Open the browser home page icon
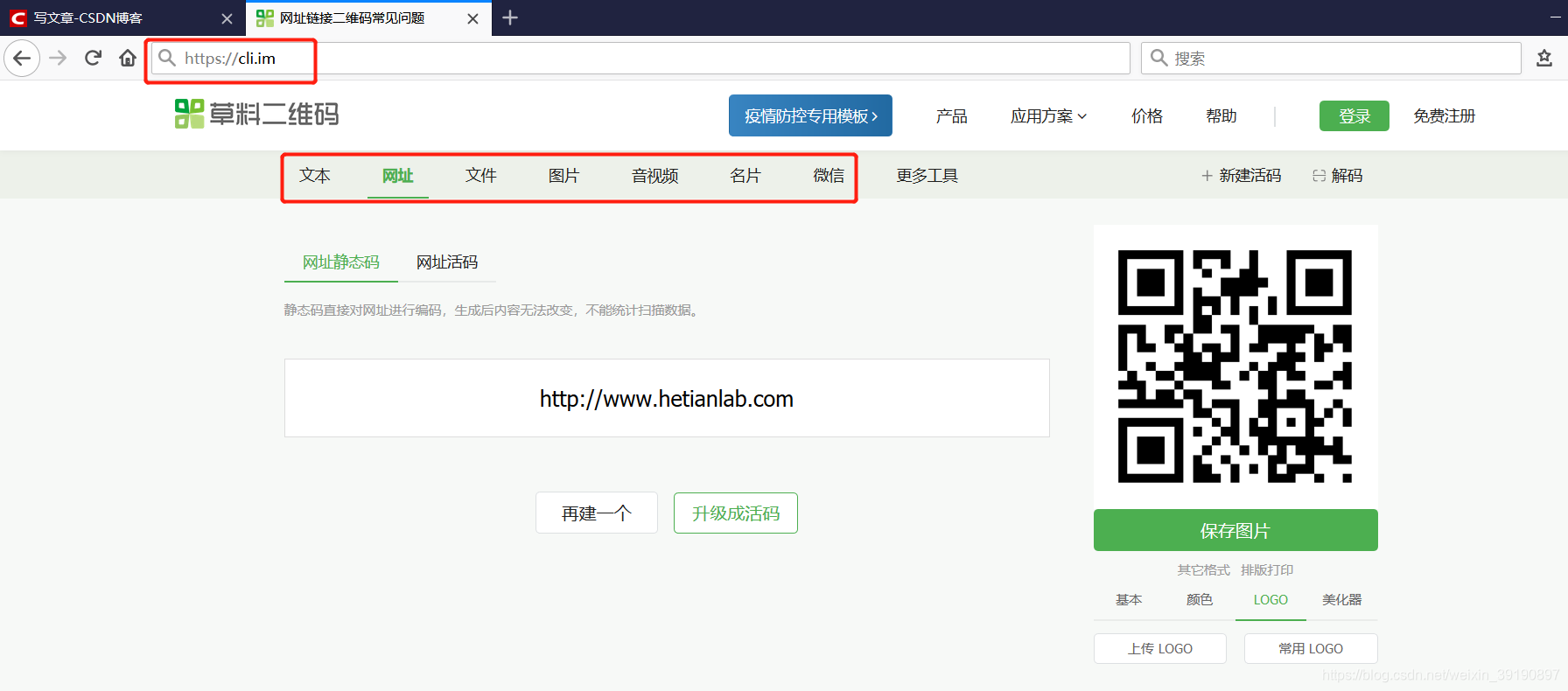Viewport: 1568px width, 691px height. [128, 59]
